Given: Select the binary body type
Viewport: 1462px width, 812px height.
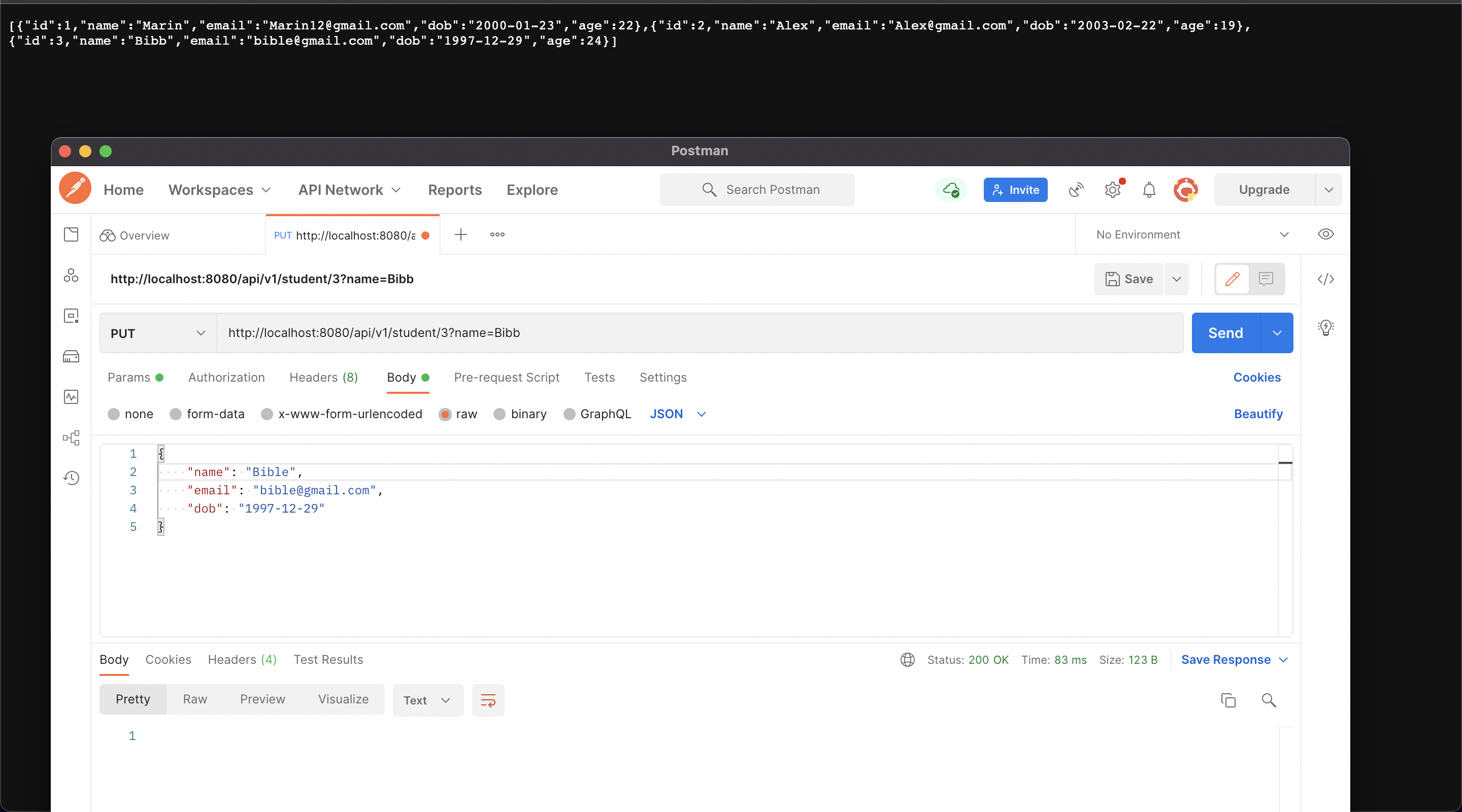Looking at the screenshot, I should pos(520,414).
